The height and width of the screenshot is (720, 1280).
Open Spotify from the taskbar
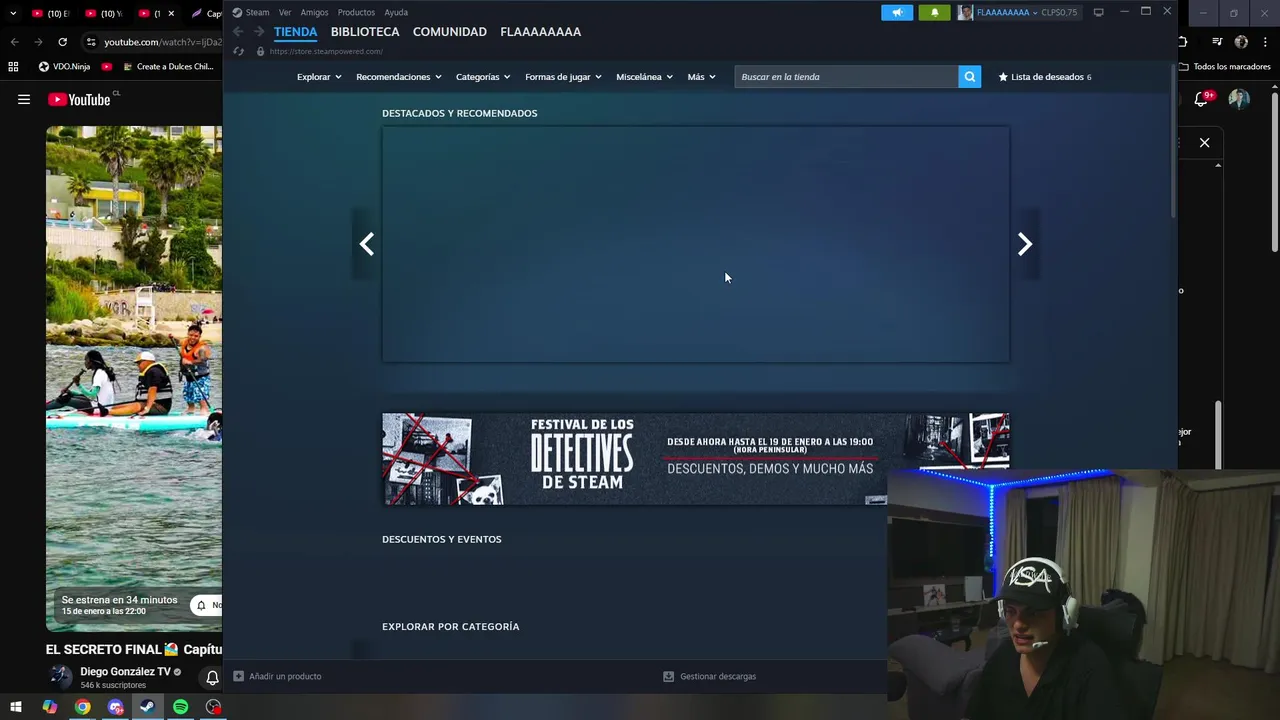coord(180,707)
